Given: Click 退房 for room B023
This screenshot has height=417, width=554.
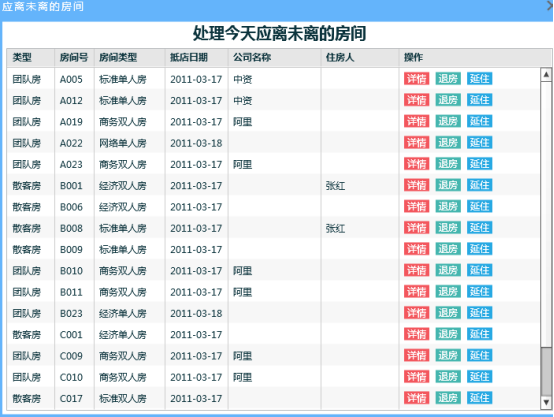Looking at the screenshot, I should coord(448,313).
